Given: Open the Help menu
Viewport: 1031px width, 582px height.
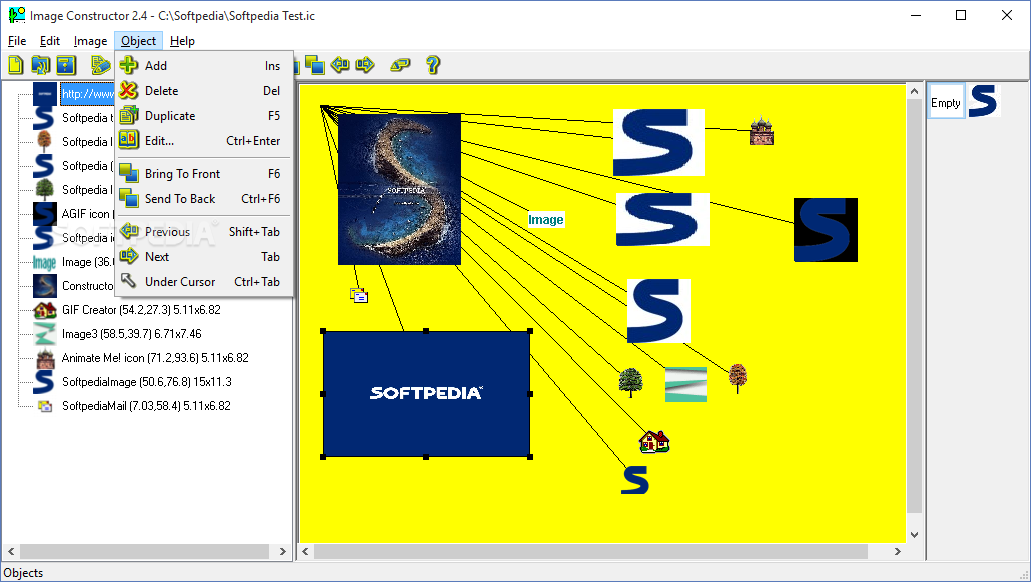Looking at the screenshot, I should point(182,41).
